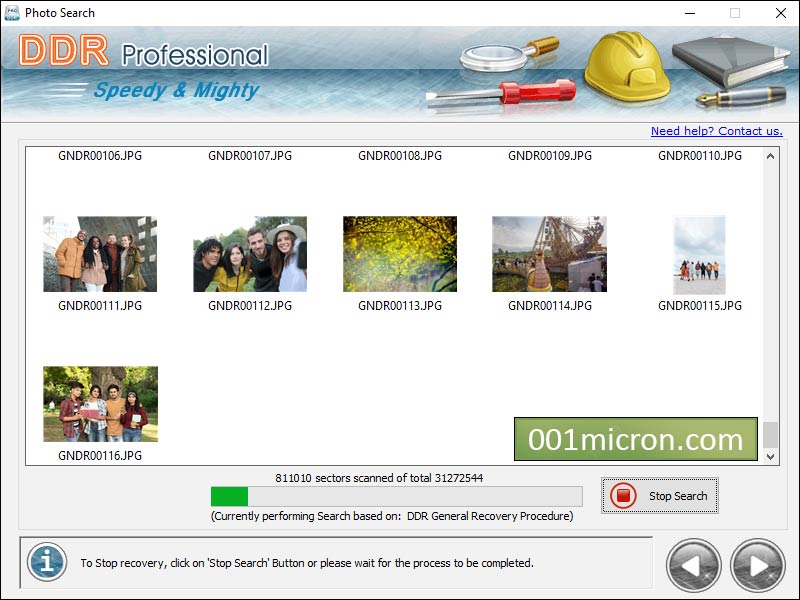The width and height of the screenshot is (800, 600).
Task: Click the GNDR00116.JPG label under thumbnail
Action: [100, 456]
